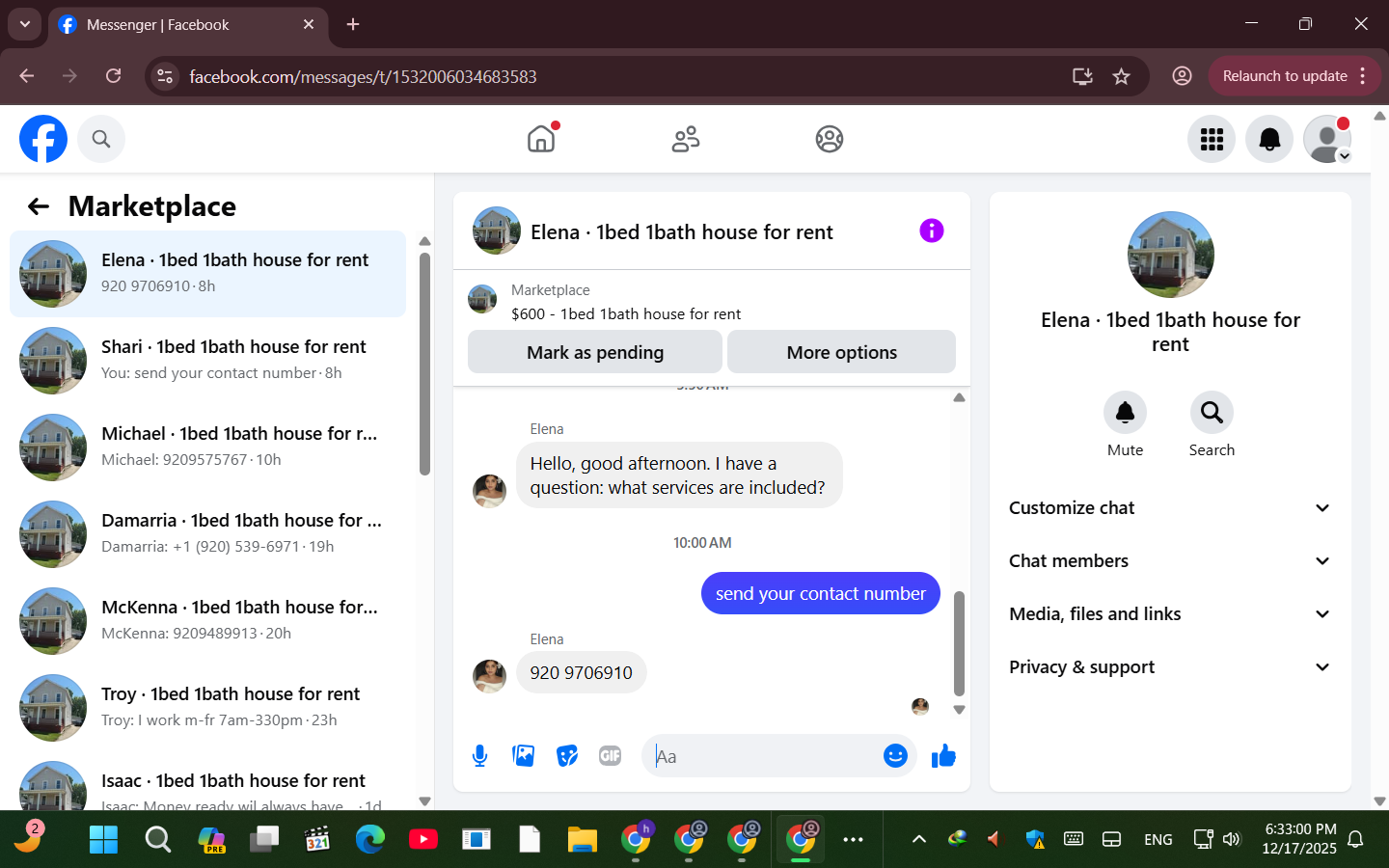Image resolution: width=1389 pixels, height=868 pixels.
Task: Select the Messenger | Facebook tab
Action: tap(188, 25)
